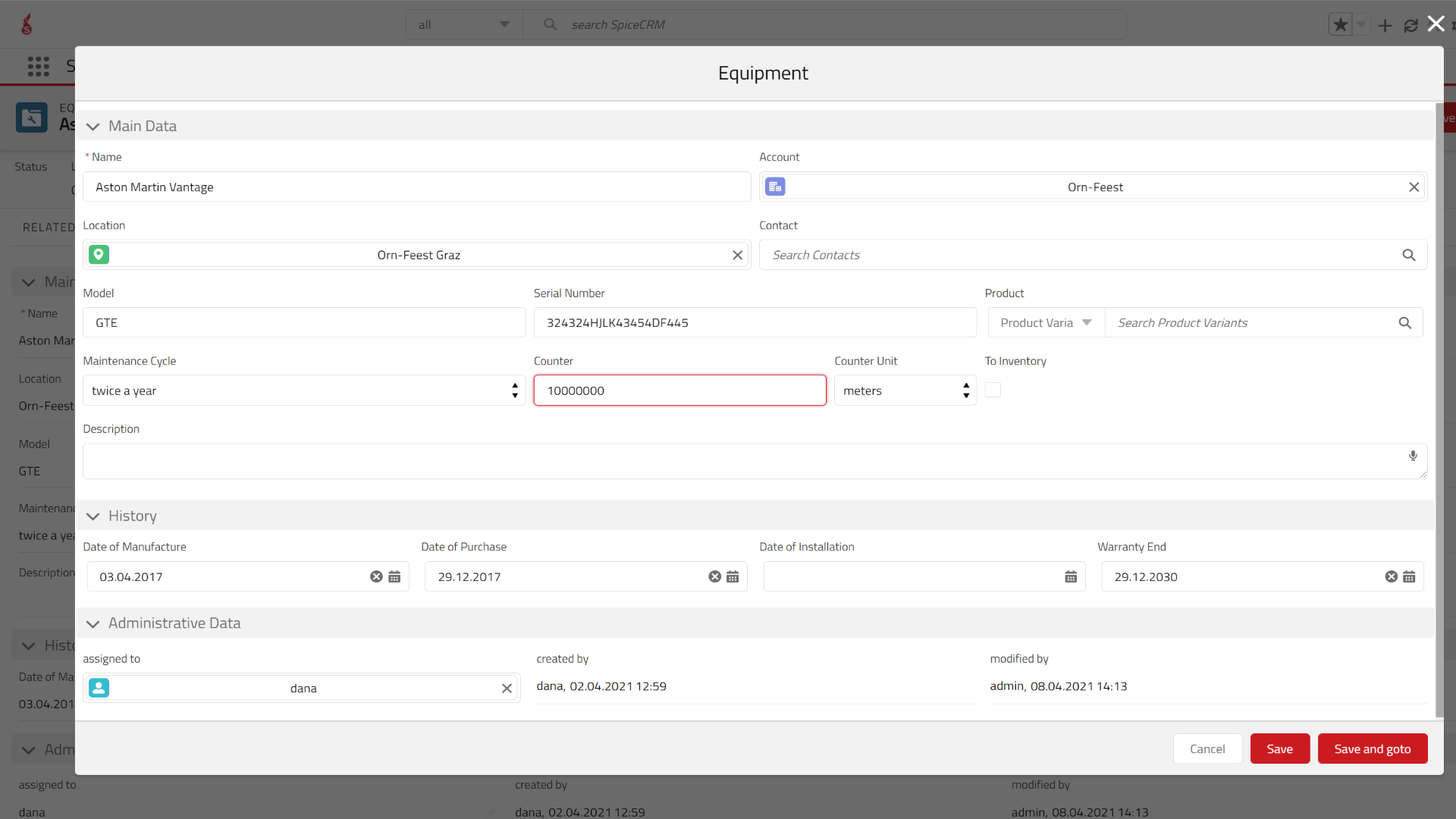Click the global search magnifier icon

click(550, 24)
